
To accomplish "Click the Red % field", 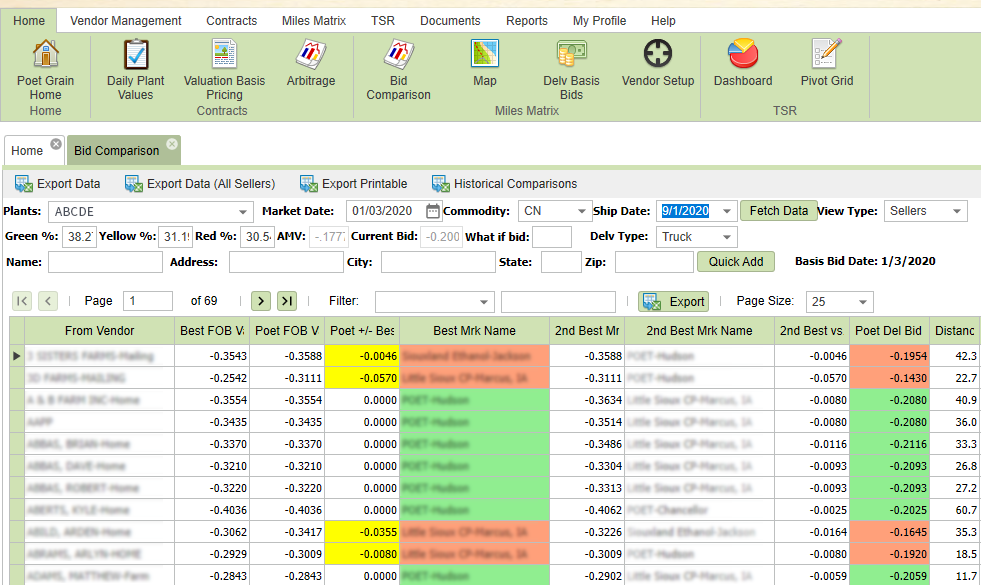I will point(257,237).
